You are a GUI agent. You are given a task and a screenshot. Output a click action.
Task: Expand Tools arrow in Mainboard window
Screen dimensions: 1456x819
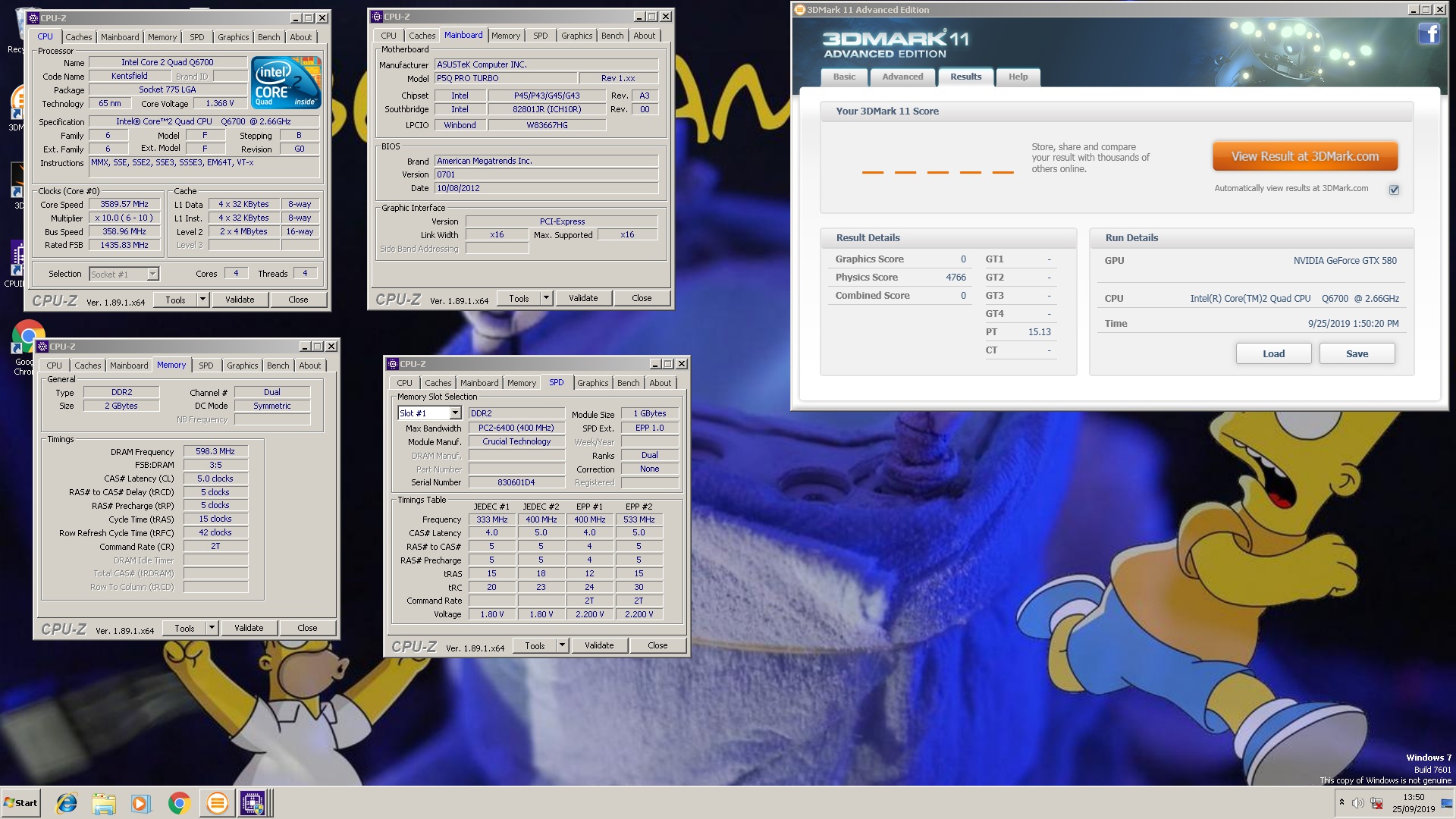[x=546, y=298]
